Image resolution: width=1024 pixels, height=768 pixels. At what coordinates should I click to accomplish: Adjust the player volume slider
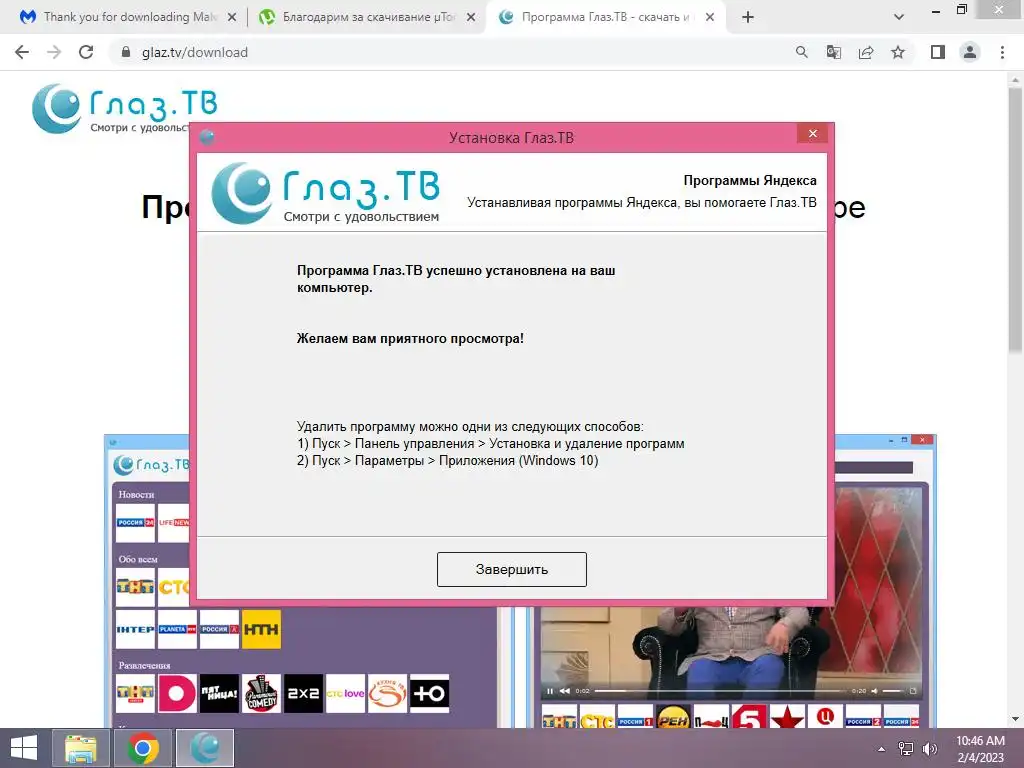pos(893,691)
